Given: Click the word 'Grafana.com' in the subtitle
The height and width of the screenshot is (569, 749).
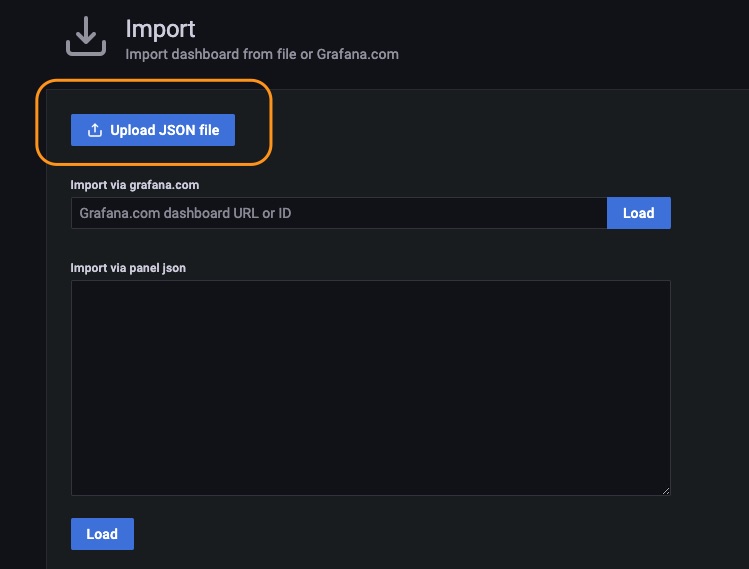Looking at the screenshot, I should click(x=357, y=54).
